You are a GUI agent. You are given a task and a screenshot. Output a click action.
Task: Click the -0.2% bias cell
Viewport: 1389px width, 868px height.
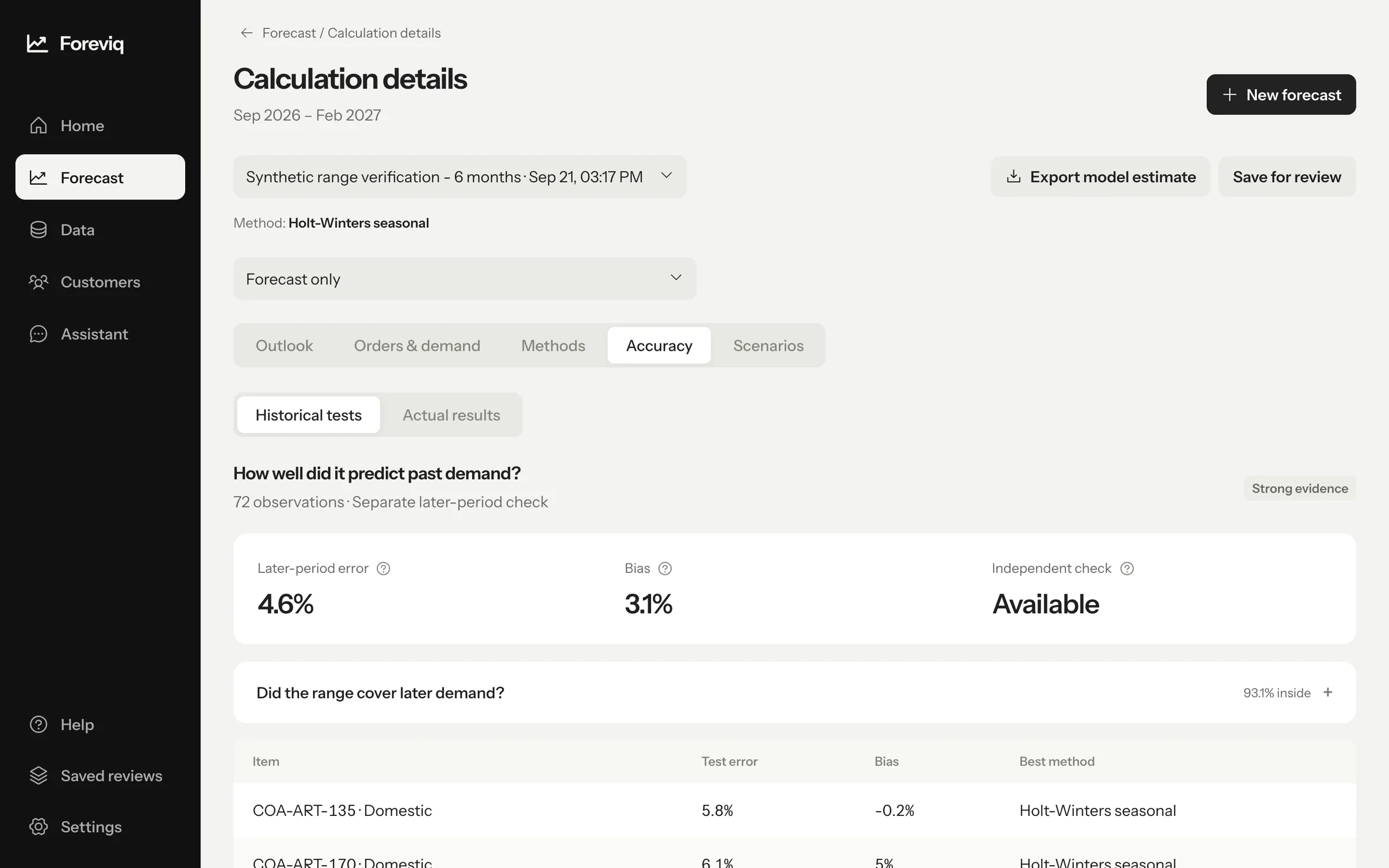[x=894, y=810]
